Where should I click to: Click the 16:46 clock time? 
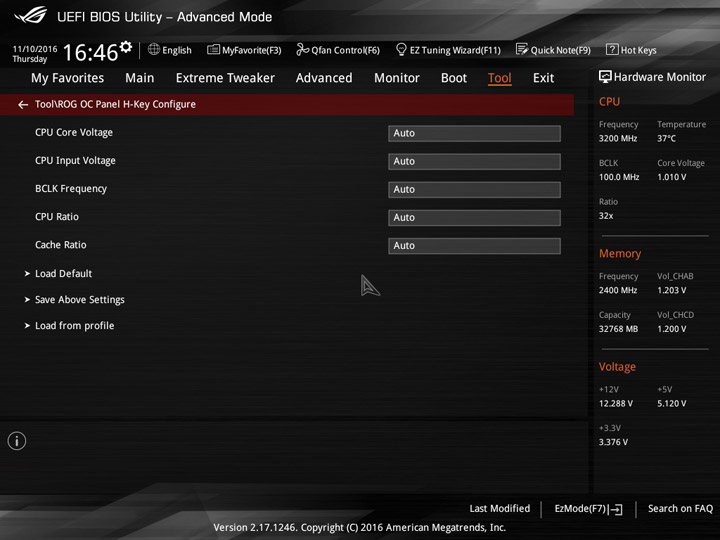[90, 52]
